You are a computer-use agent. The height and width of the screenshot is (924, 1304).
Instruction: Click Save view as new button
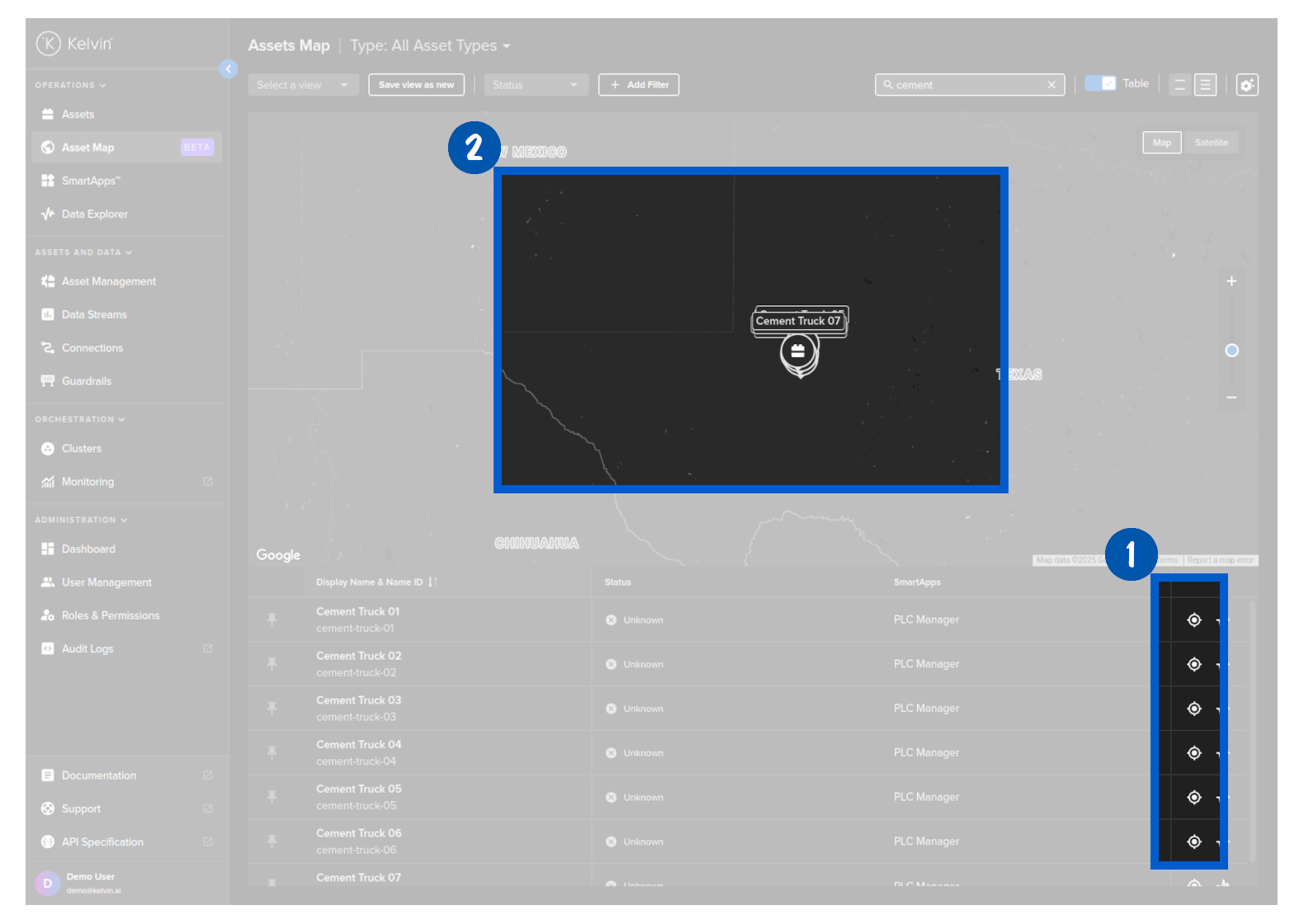(416, 85)
